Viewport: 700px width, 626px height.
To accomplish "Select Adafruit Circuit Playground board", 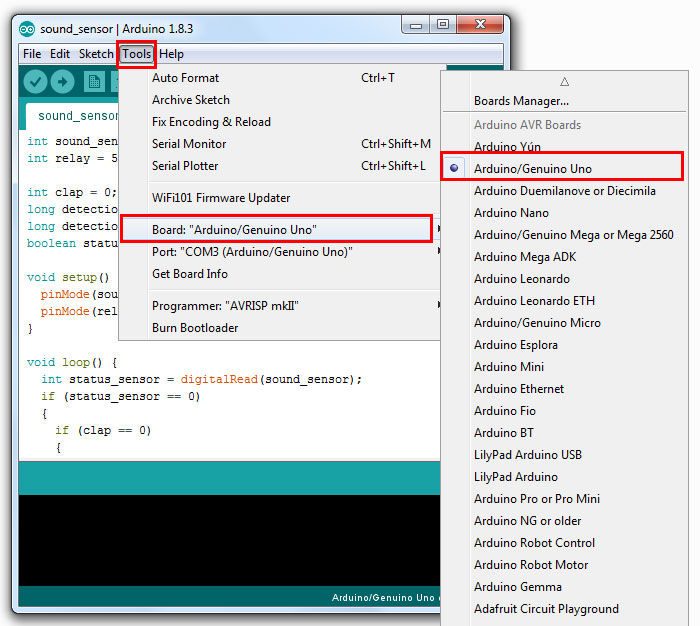I will 565,609.
